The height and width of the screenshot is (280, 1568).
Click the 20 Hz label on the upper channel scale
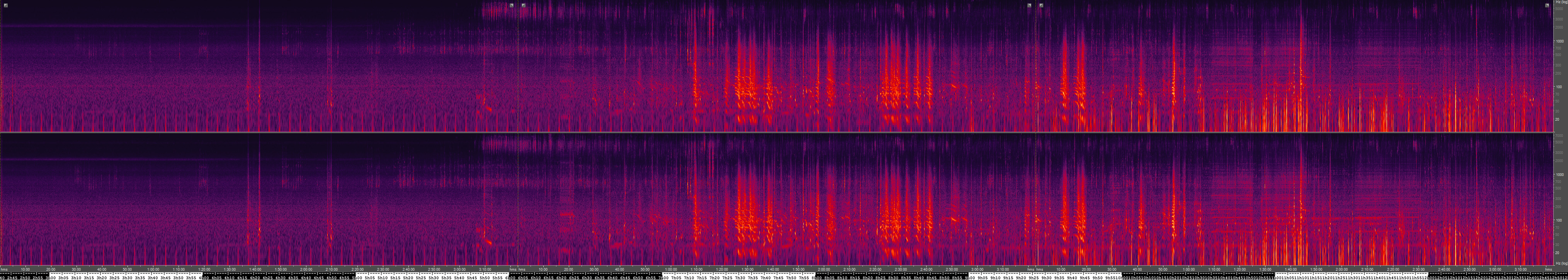click(1557, 119)
